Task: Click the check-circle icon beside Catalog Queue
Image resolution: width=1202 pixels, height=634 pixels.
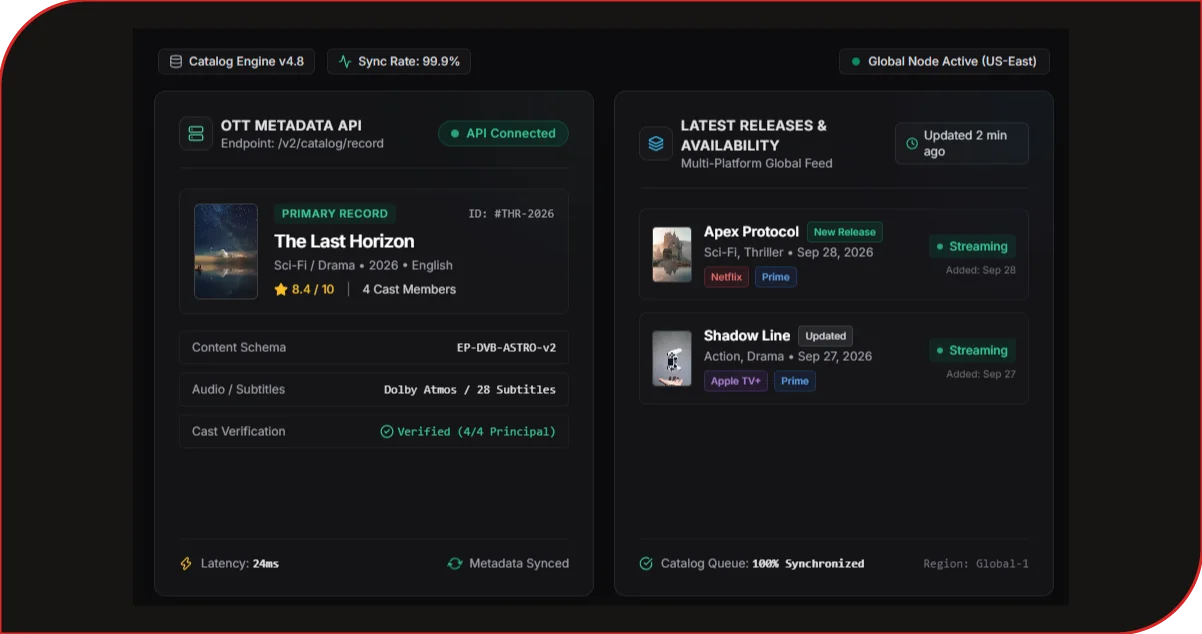Action: point(646,564)
